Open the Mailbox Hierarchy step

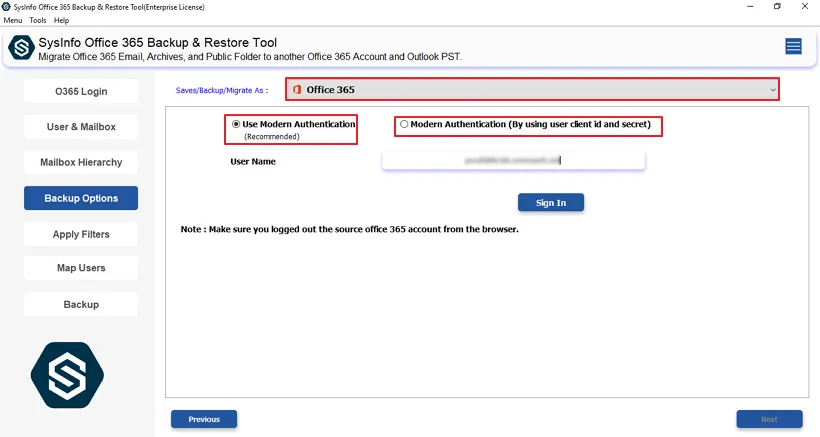pos(81,162)
